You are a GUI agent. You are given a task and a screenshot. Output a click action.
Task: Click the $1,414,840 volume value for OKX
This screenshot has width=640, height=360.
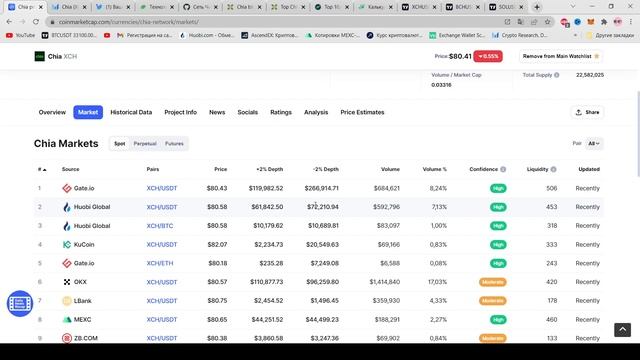384,282
